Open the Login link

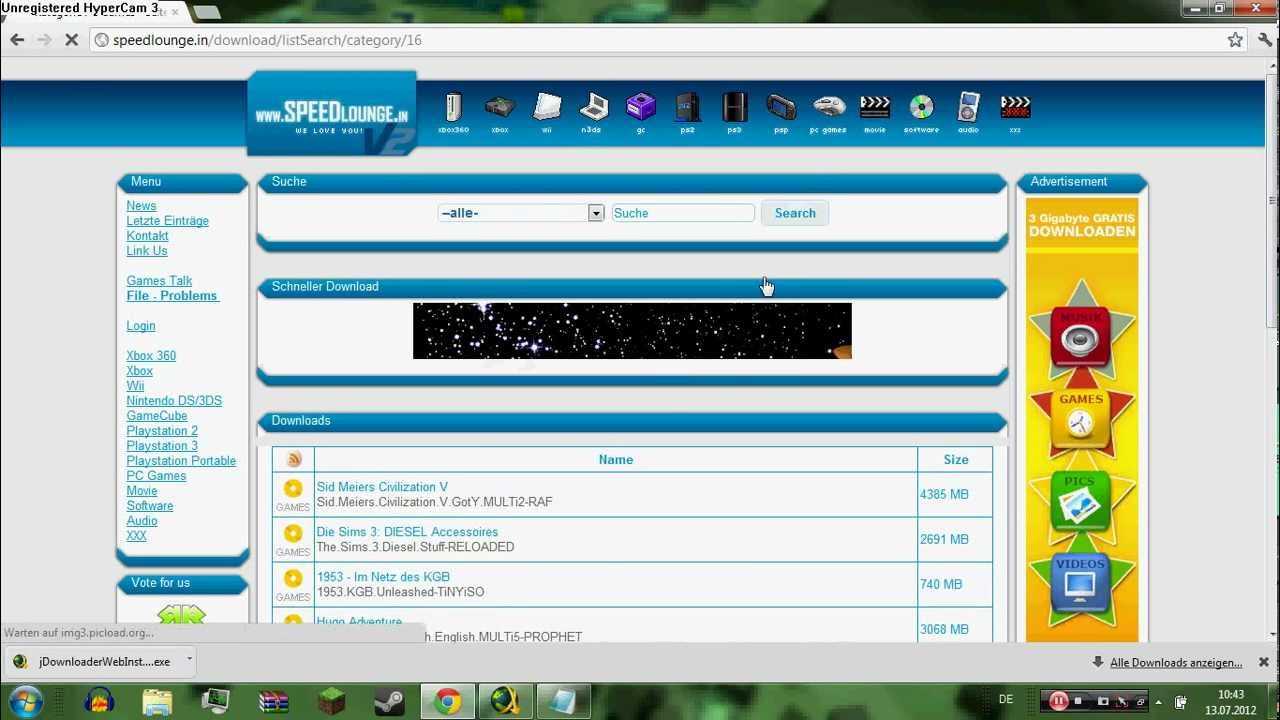click(x=140, y=326)
